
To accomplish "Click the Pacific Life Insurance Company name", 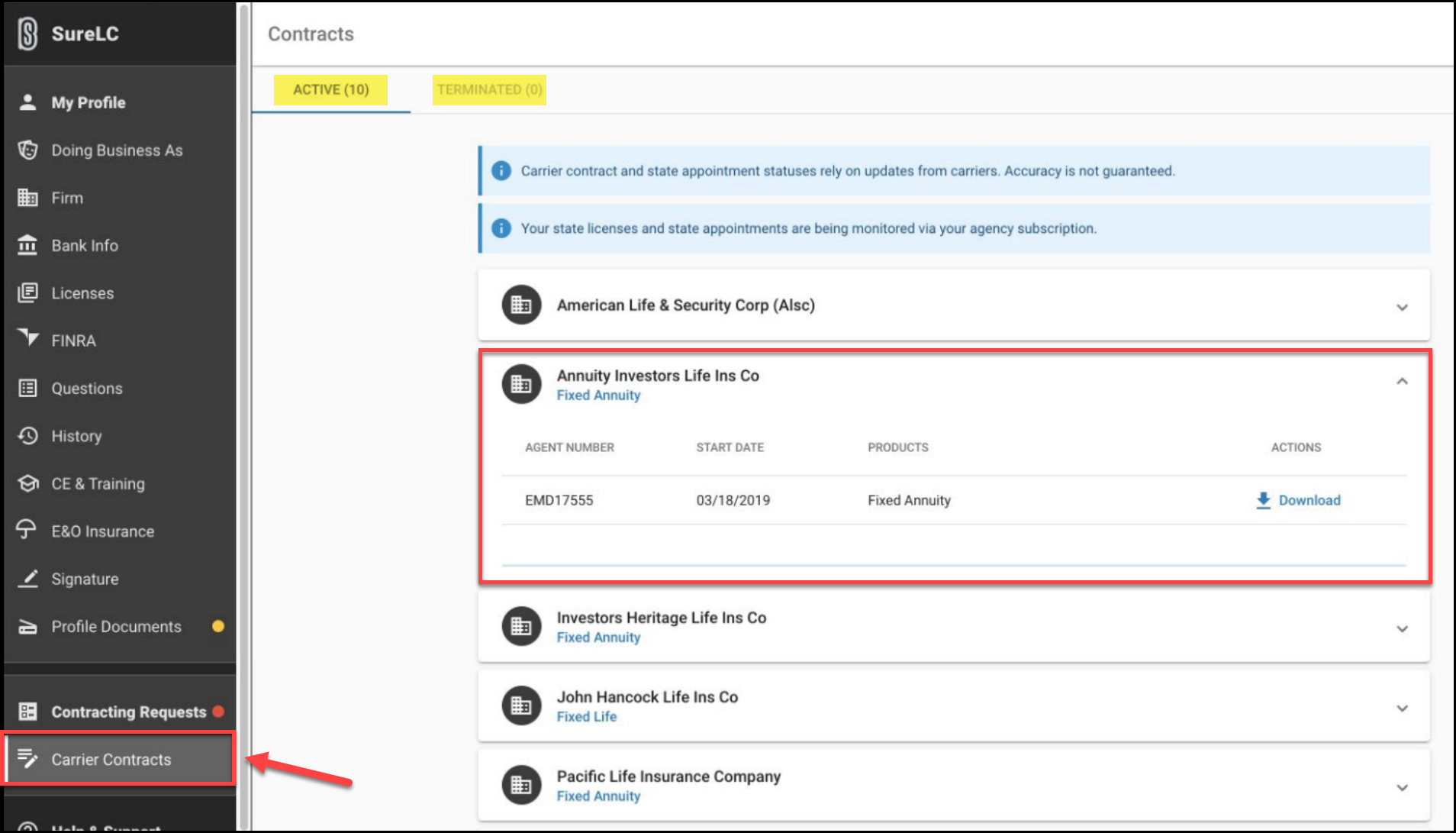I will click(x=668, y=776).
